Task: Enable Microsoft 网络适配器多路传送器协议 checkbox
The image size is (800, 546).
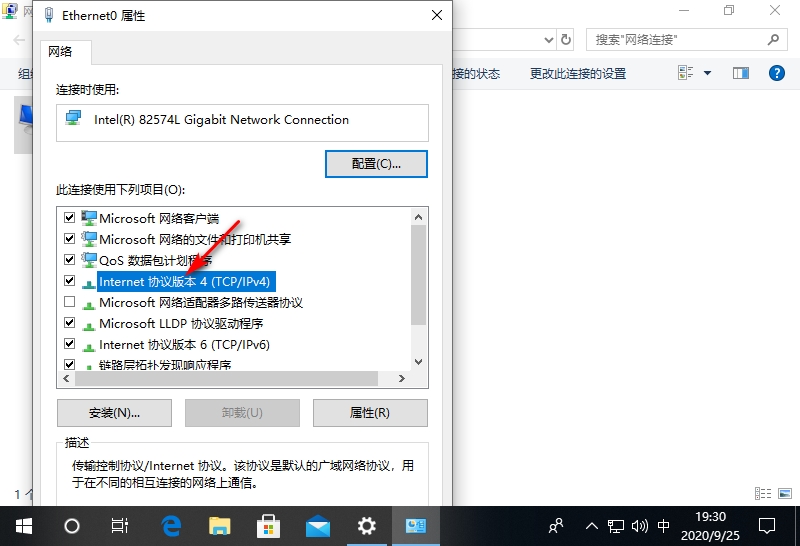Action: (69, 302)
